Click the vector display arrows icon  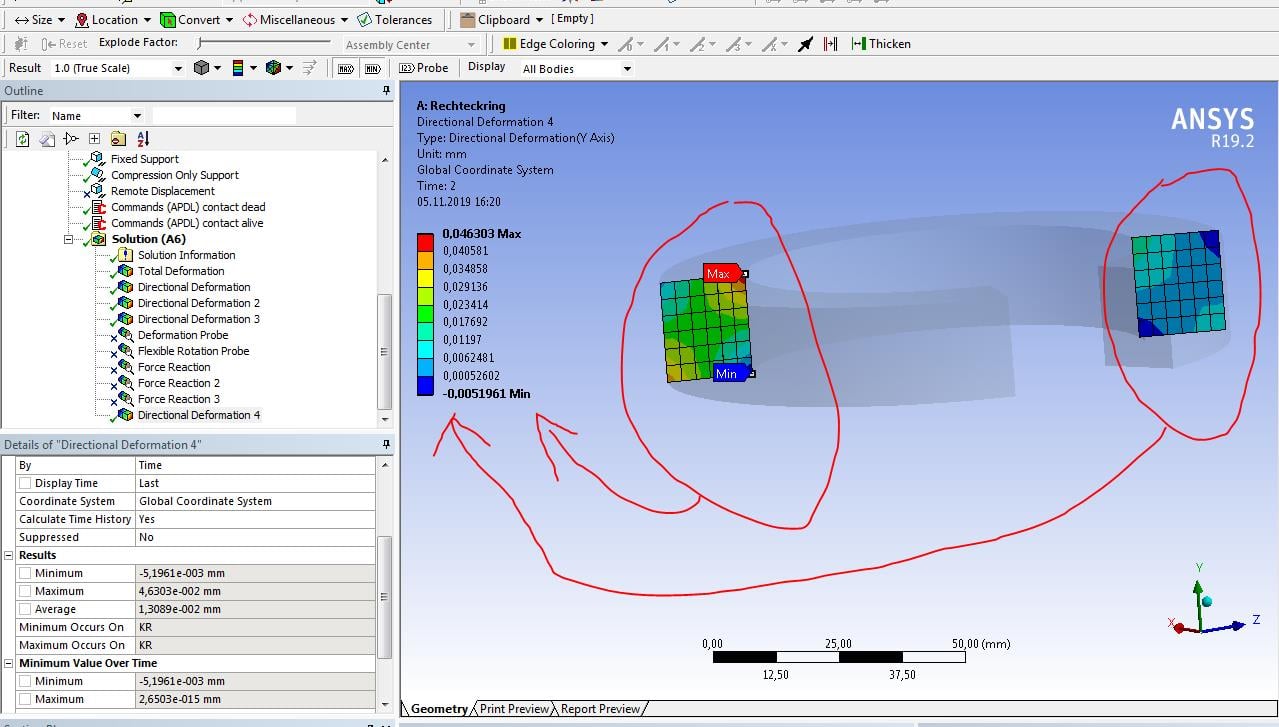tap(310, 68)
